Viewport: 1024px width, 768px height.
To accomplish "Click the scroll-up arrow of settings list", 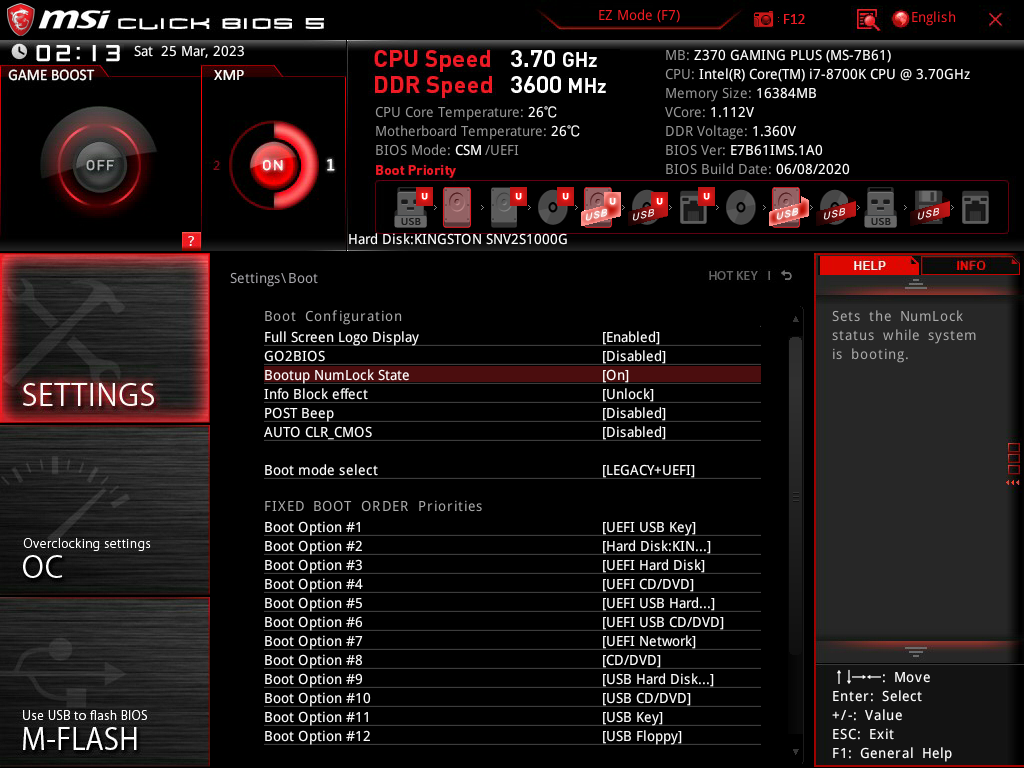I will tap(795, 319).
